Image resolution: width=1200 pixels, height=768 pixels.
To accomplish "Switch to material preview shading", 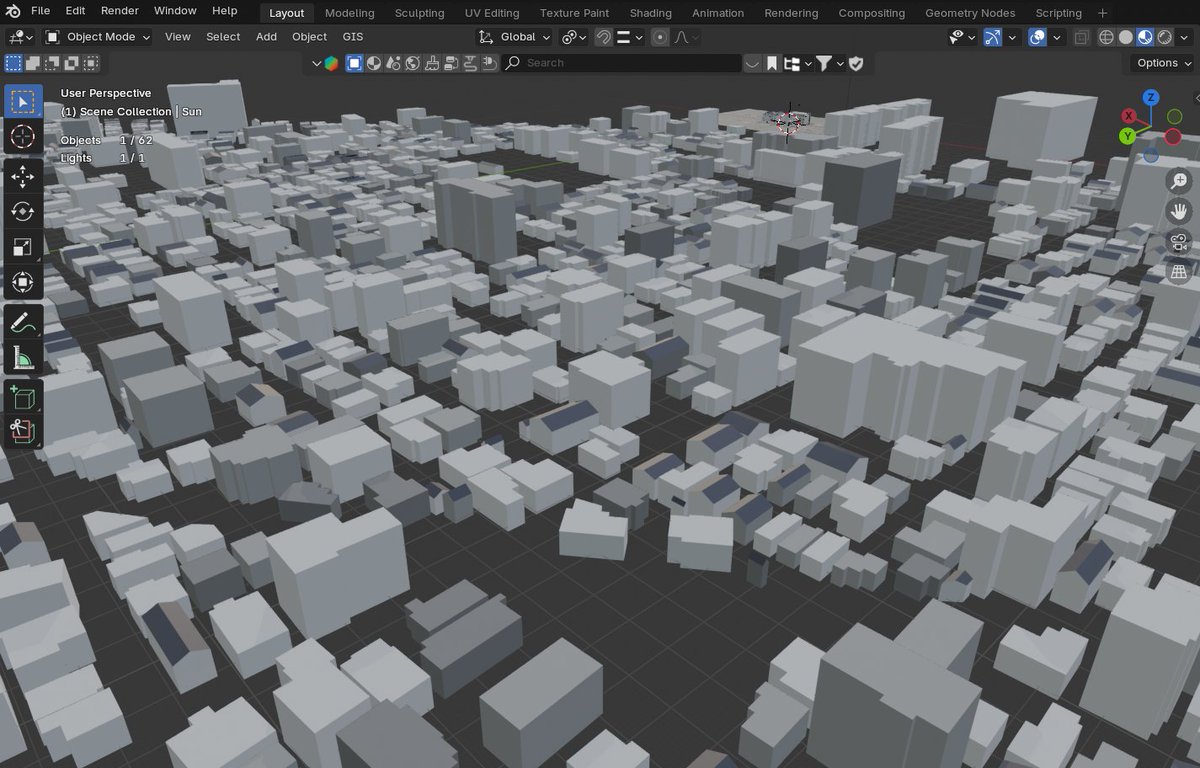I will pyautogui.click(x=1146, y=37).
